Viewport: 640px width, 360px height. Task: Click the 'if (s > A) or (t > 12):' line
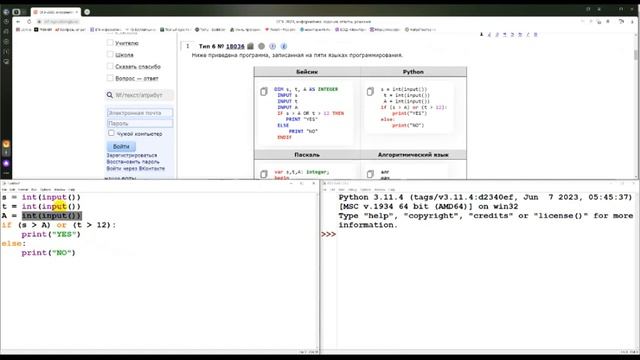point(59,225)
